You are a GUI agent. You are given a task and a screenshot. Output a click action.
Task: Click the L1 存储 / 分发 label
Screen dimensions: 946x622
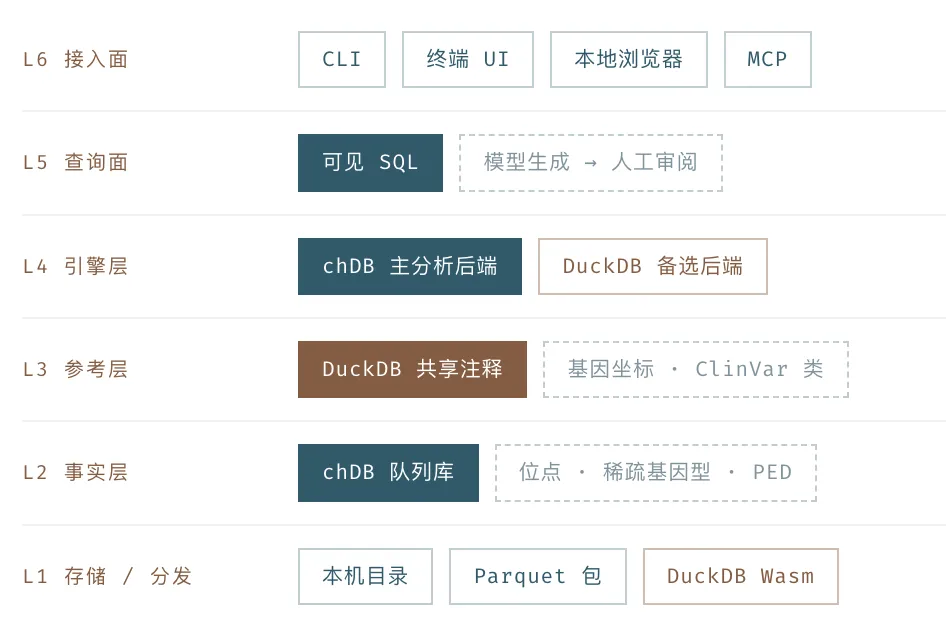click(x=107, y=577)
